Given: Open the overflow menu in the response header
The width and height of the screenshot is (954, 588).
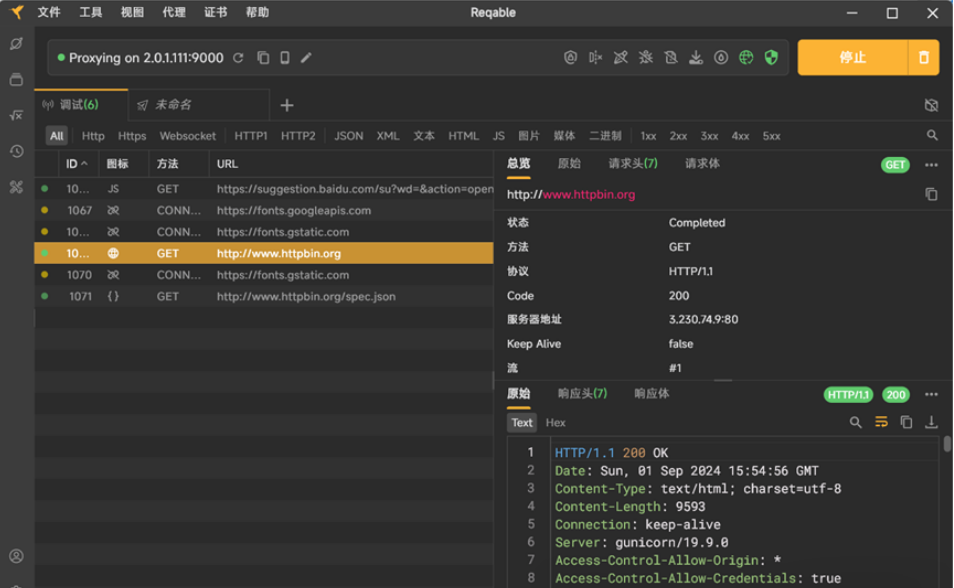Looking at the screenshot, I should [x=932, y=394].
